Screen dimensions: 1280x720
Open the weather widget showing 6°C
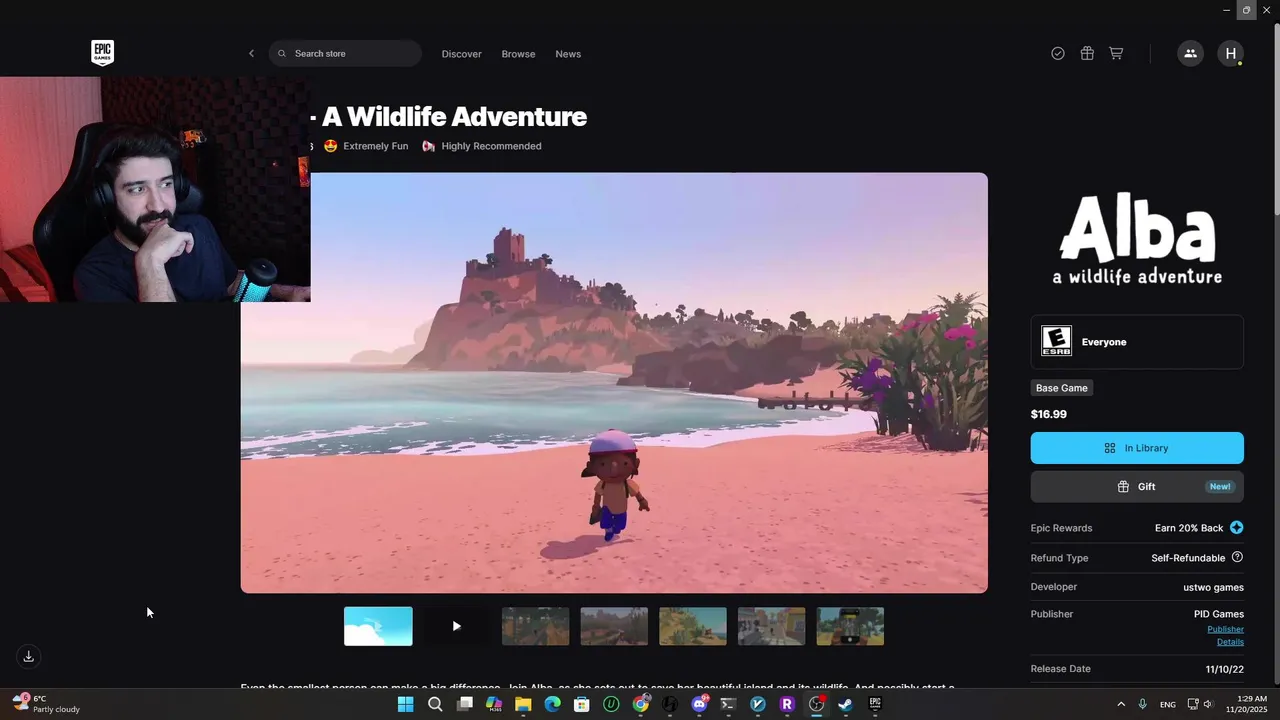click(x=45, y=704)
